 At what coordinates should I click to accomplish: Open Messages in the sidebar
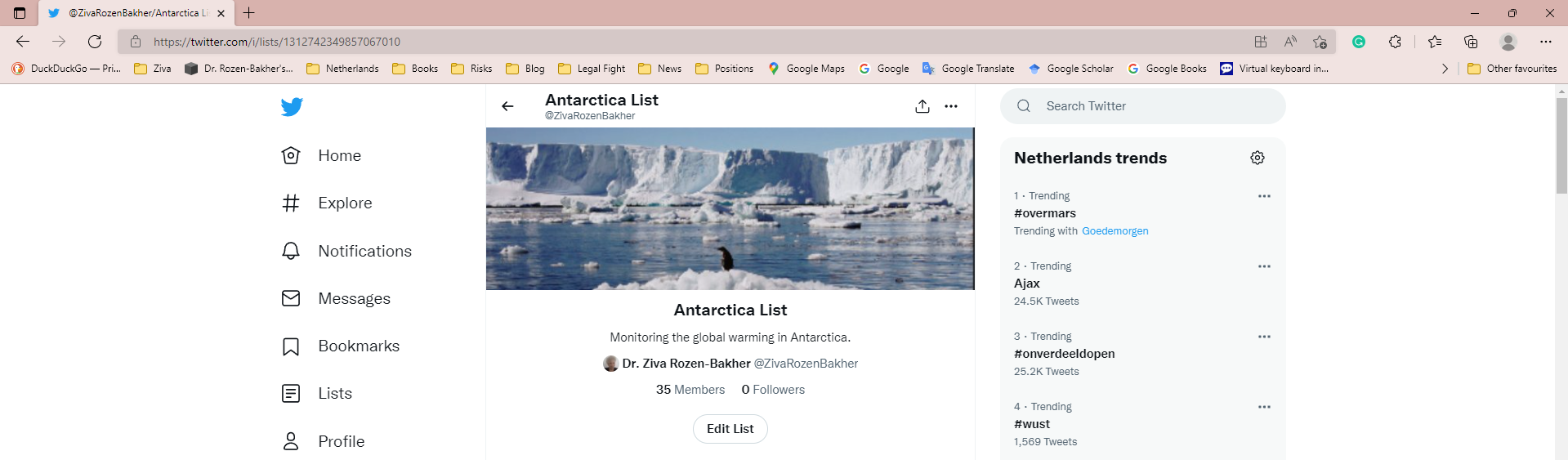point(336,298)
